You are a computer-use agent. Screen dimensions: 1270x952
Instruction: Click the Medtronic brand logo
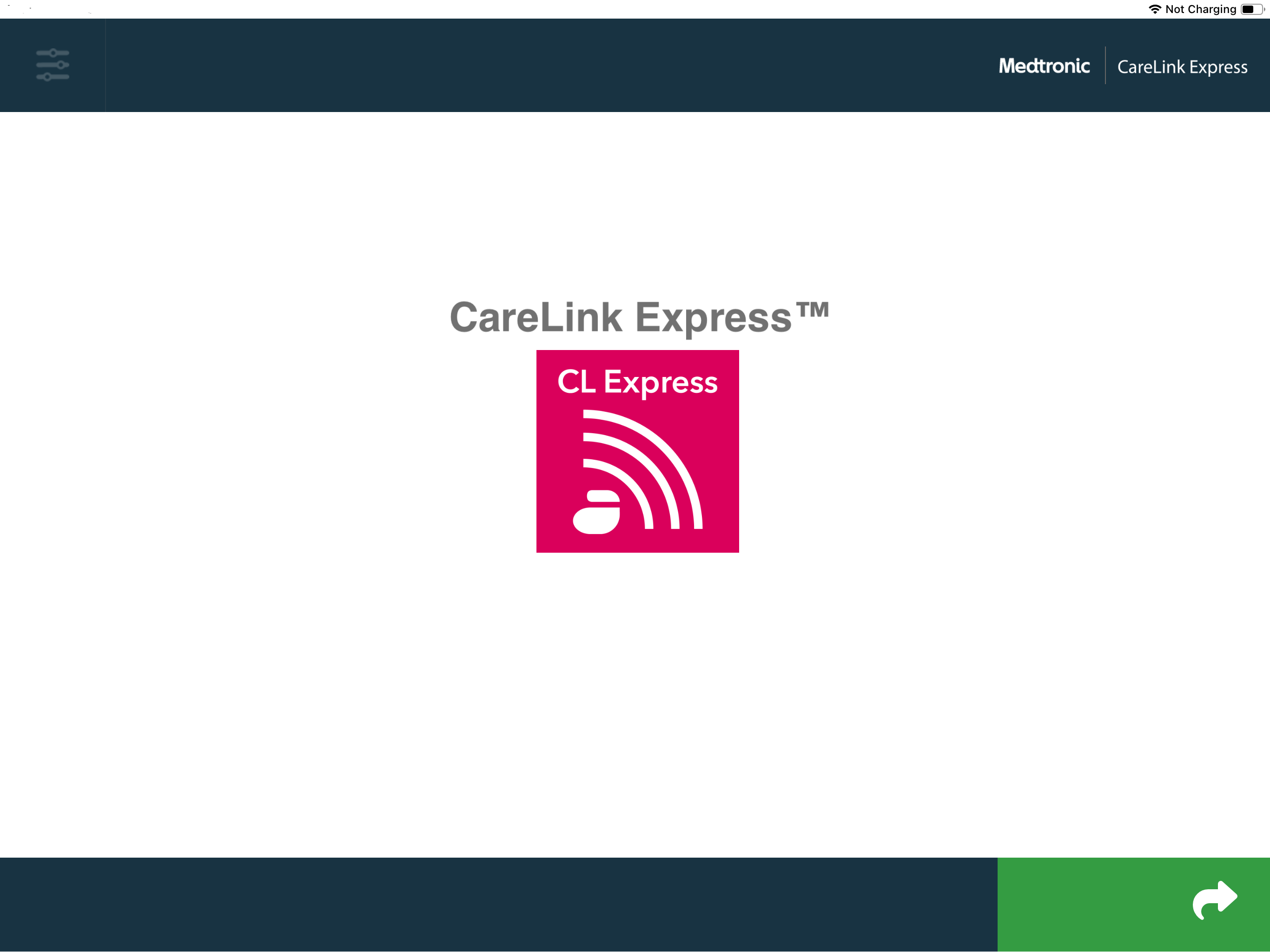(1044, 66)
